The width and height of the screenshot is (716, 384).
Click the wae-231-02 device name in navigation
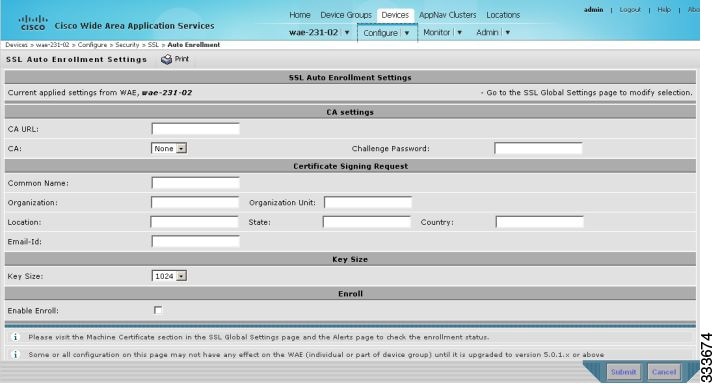click(x=314, y=32)
